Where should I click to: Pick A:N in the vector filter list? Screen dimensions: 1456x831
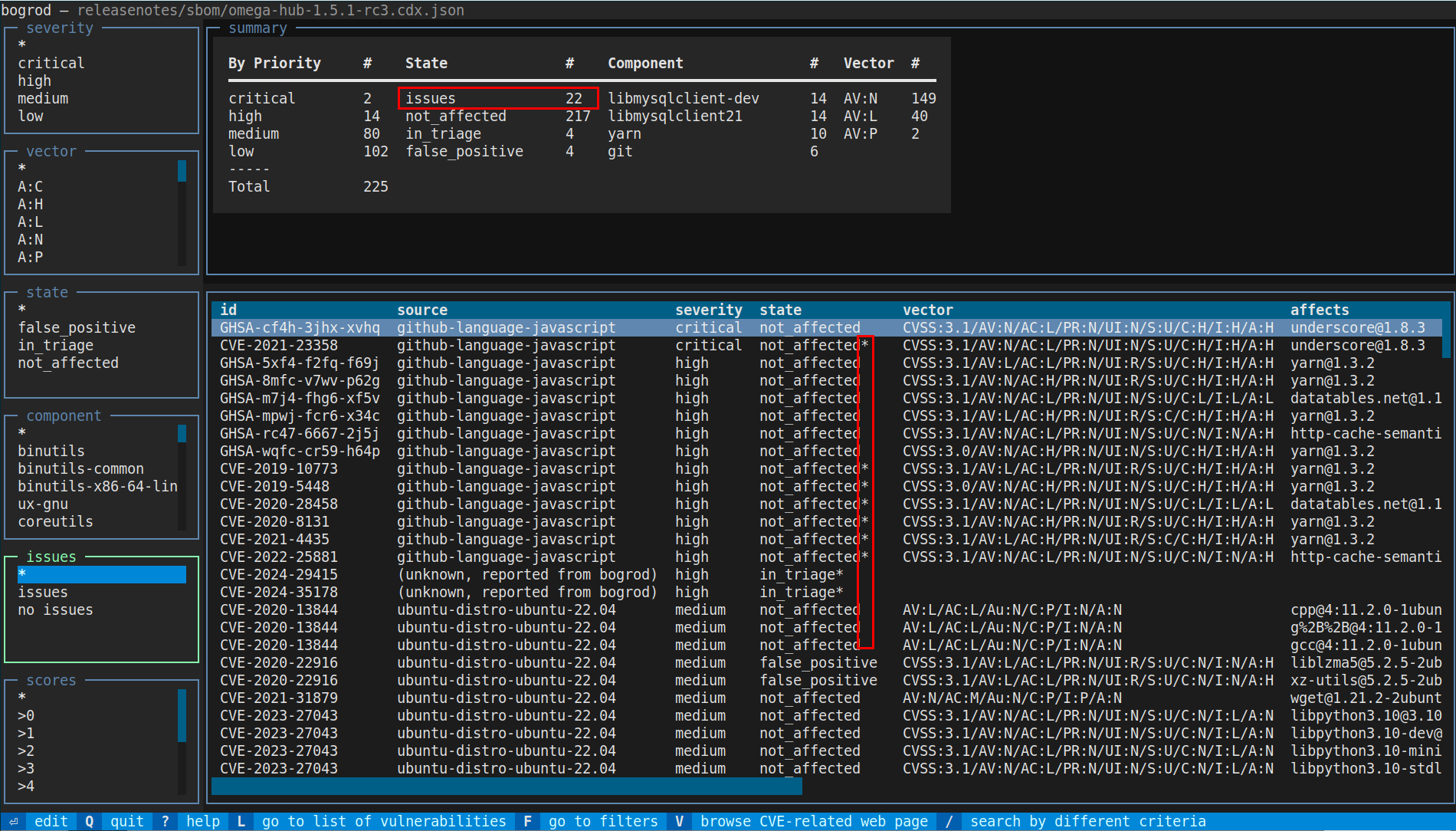[x=31, y=239]
